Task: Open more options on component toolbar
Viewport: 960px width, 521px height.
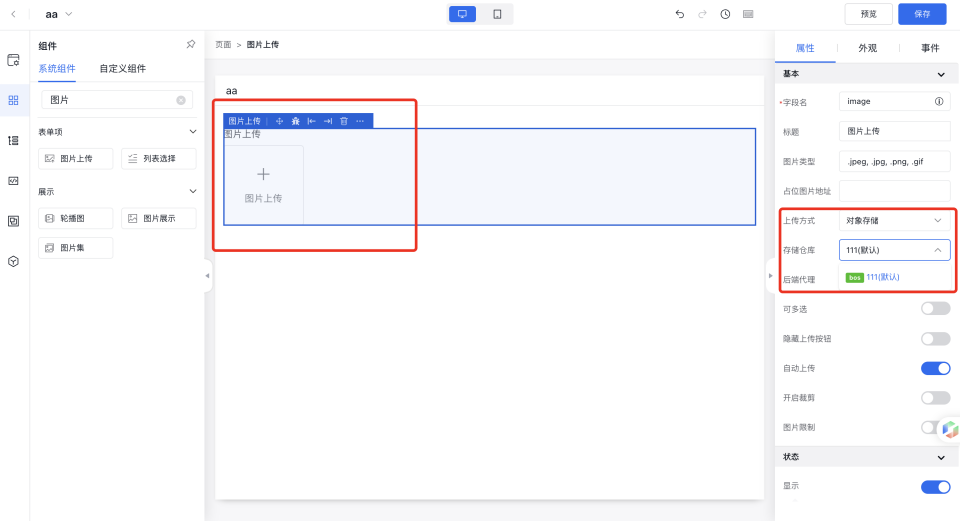Action: [x=360, y=121]
